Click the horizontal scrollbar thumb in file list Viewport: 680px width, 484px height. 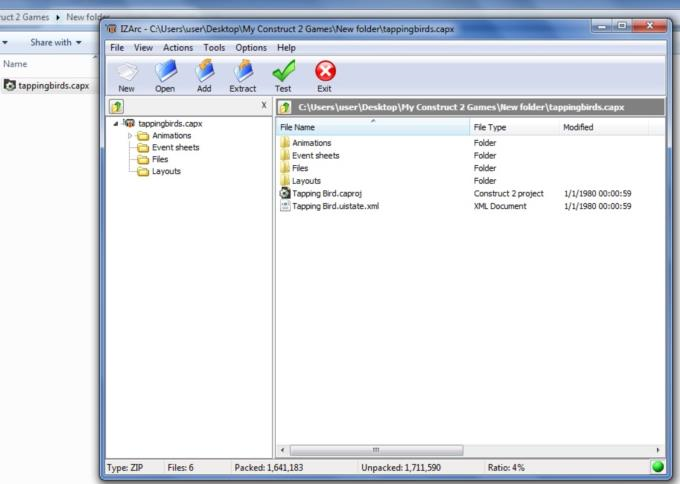tap(376, 450)
